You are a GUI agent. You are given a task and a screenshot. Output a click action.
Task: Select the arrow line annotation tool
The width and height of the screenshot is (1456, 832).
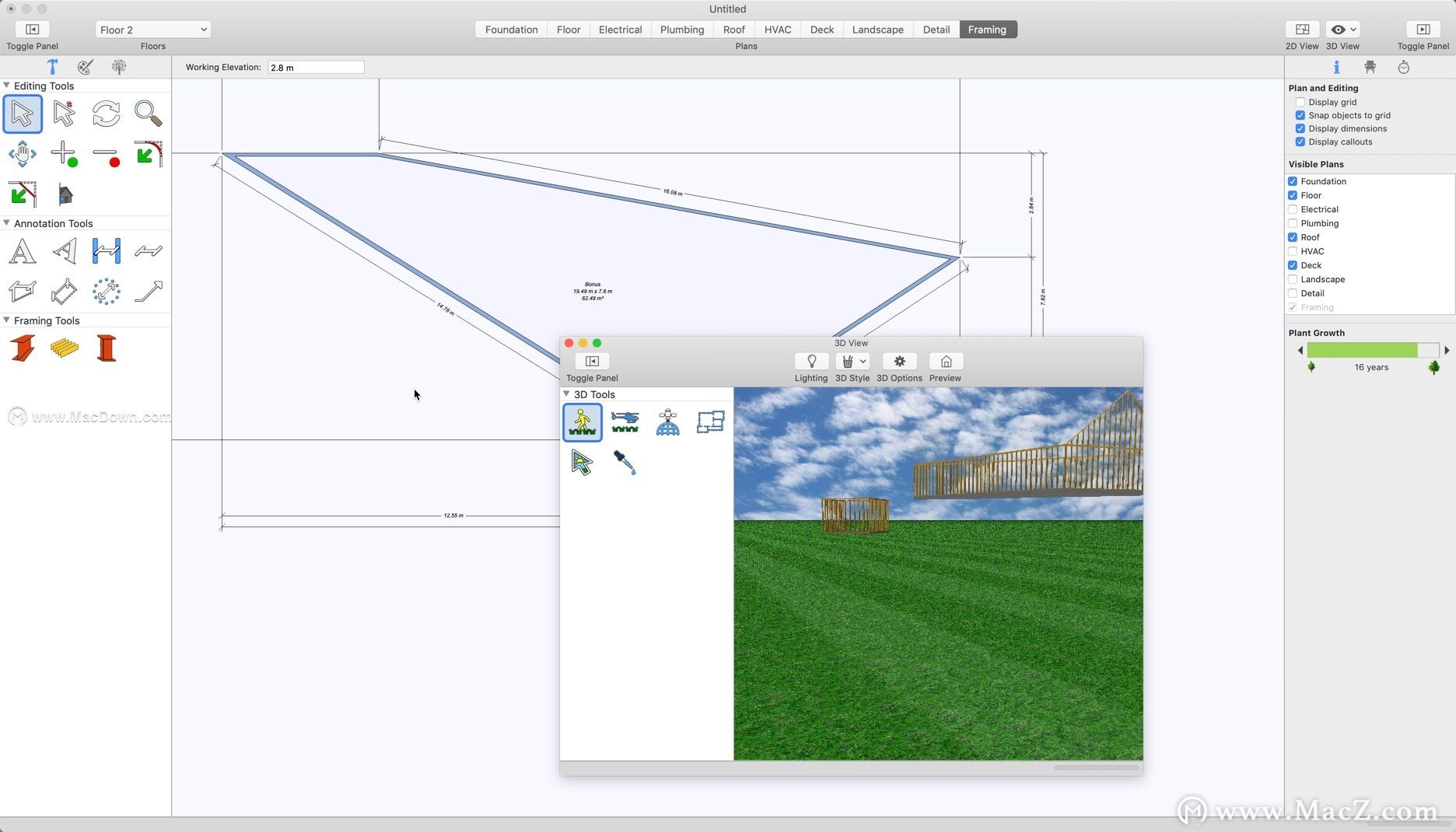[148, 292]
